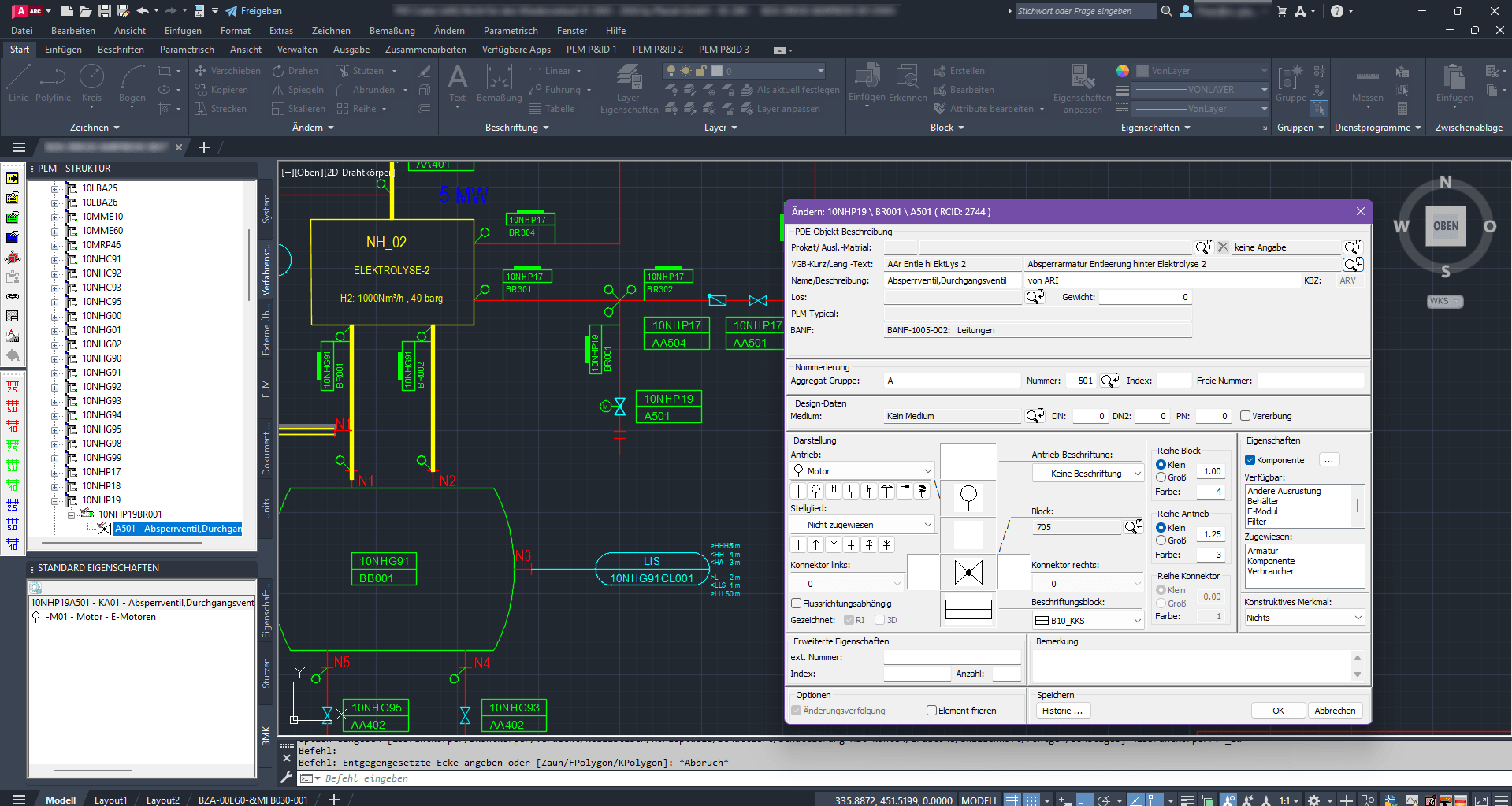Click the Bemaßung dimension tool

click(x=499, y=84)
